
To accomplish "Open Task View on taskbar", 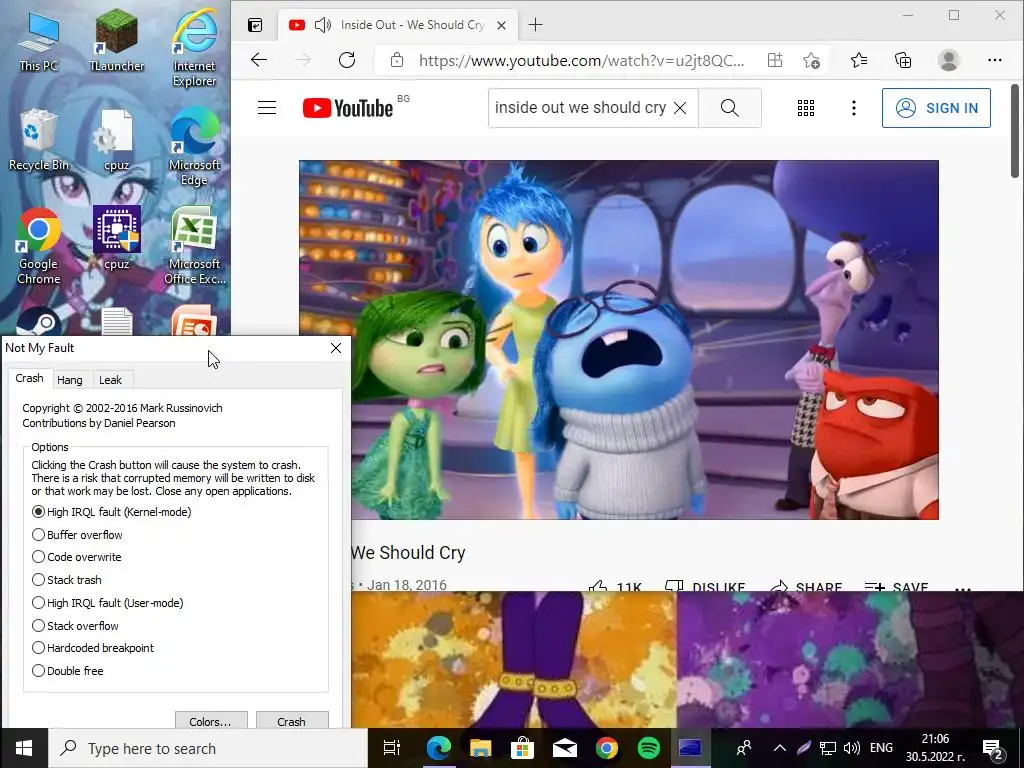I will point(392,748).
